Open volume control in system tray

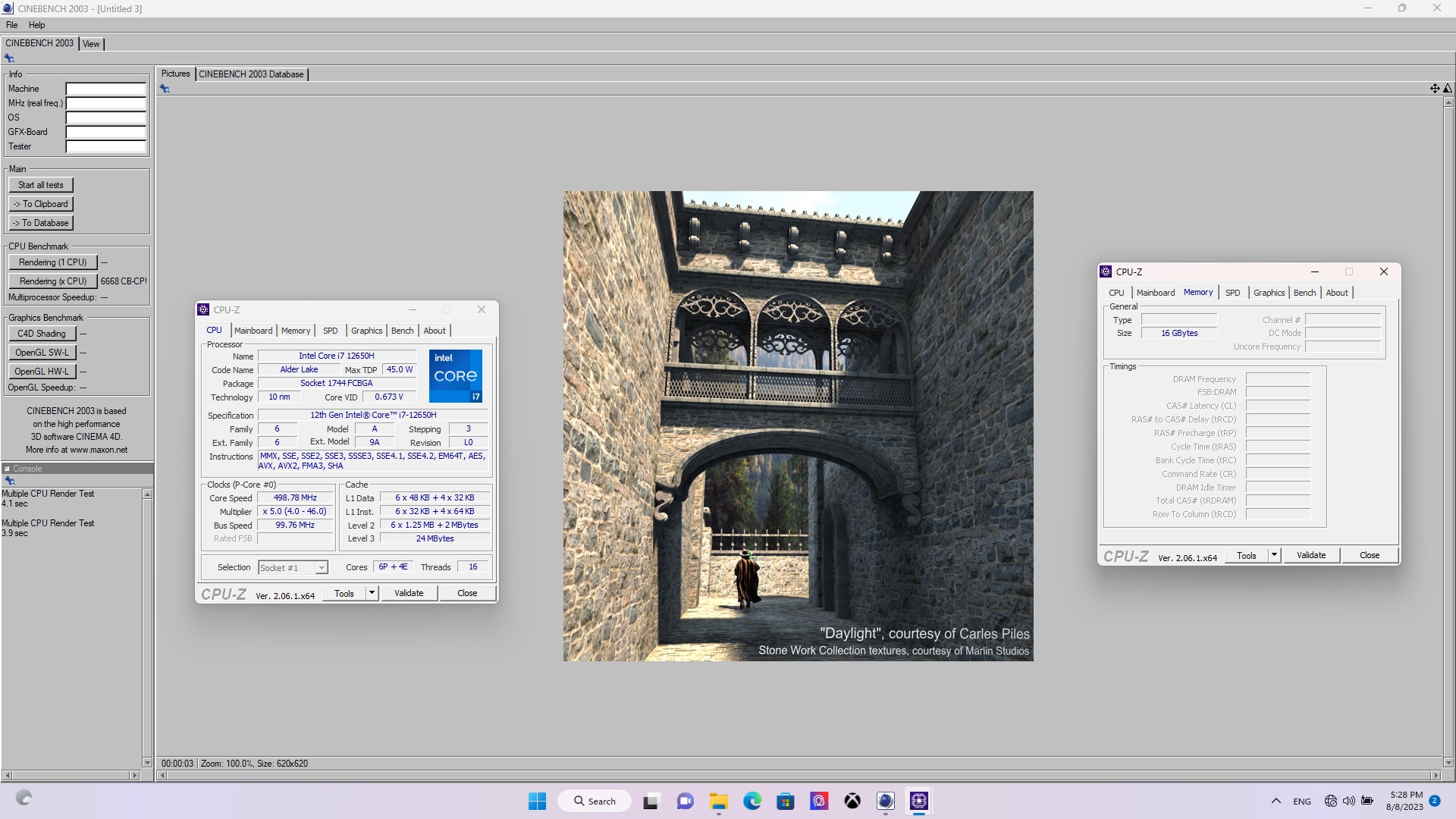[1348, 801]
